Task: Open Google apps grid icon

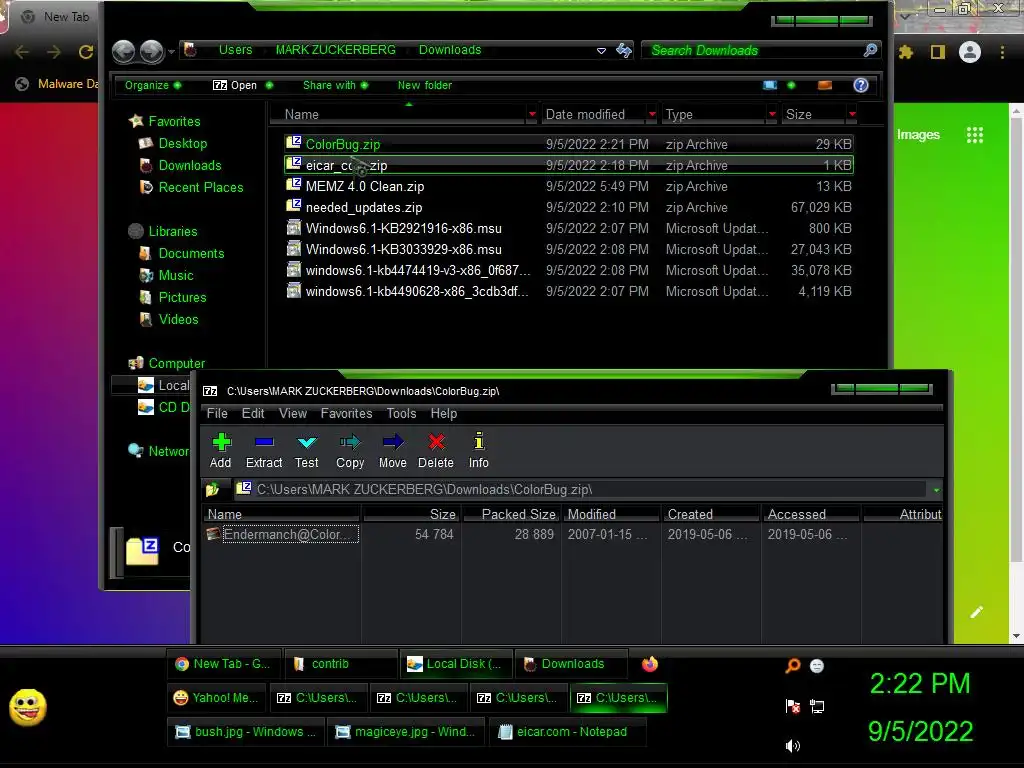Action: tap(974, 135)
